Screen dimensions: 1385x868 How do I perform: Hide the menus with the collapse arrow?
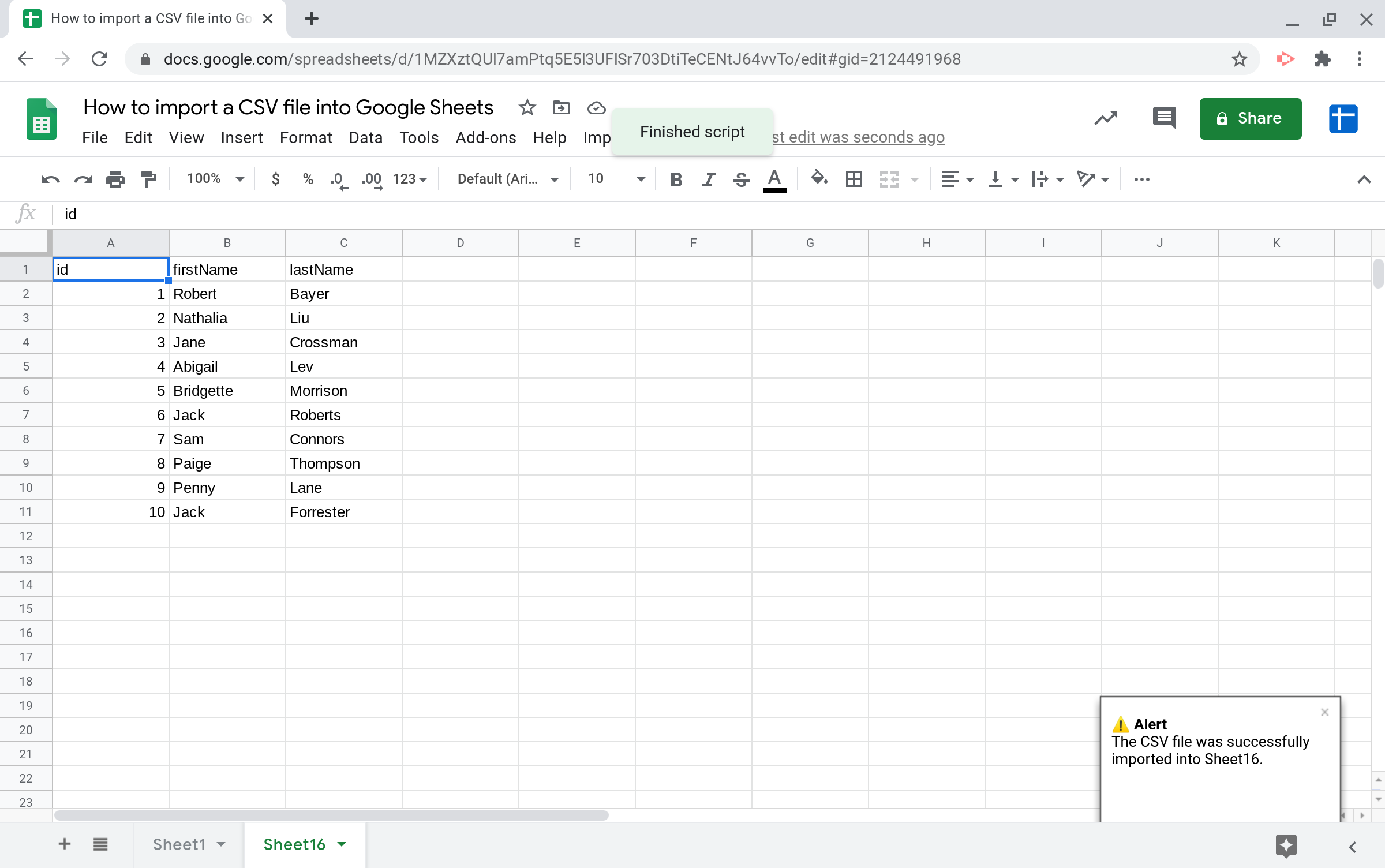[x=1364, y=179]
